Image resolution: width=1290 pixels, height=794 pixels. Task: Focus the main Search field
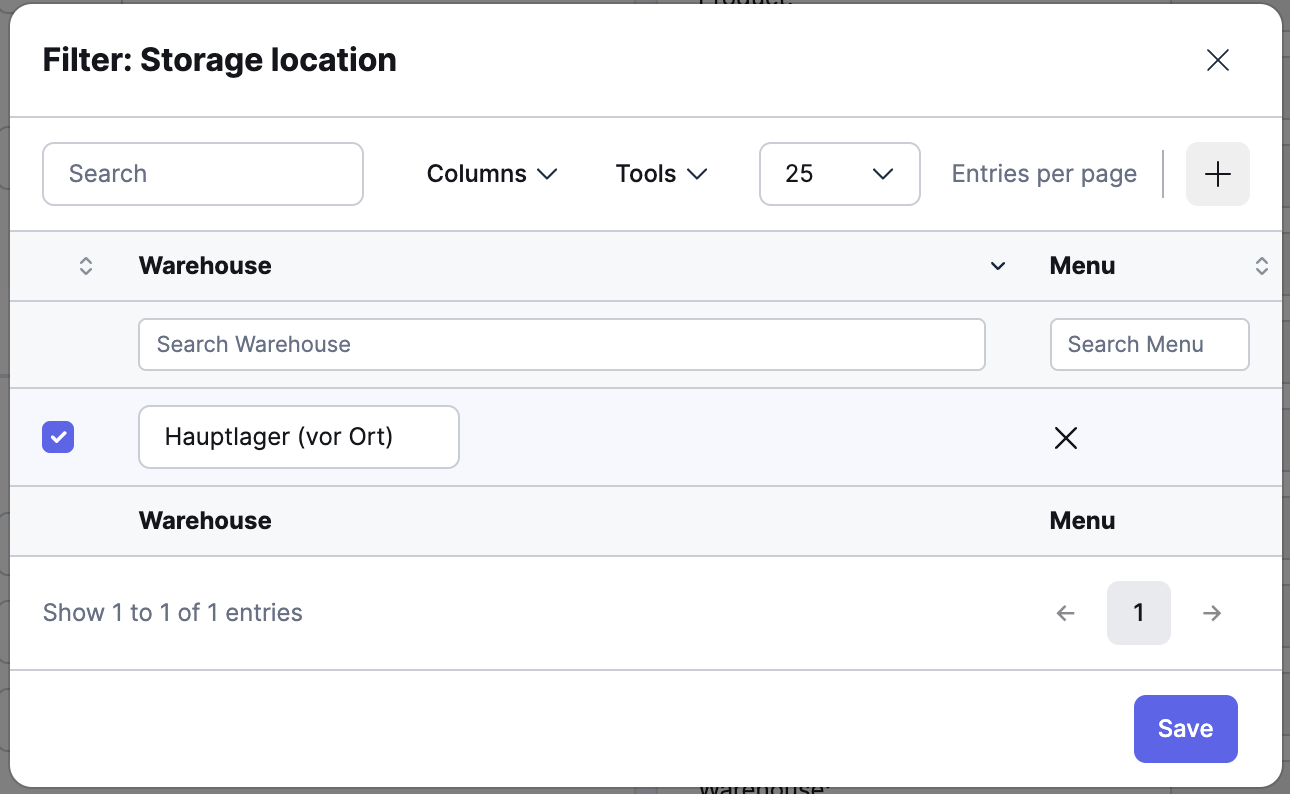[202, 174]
